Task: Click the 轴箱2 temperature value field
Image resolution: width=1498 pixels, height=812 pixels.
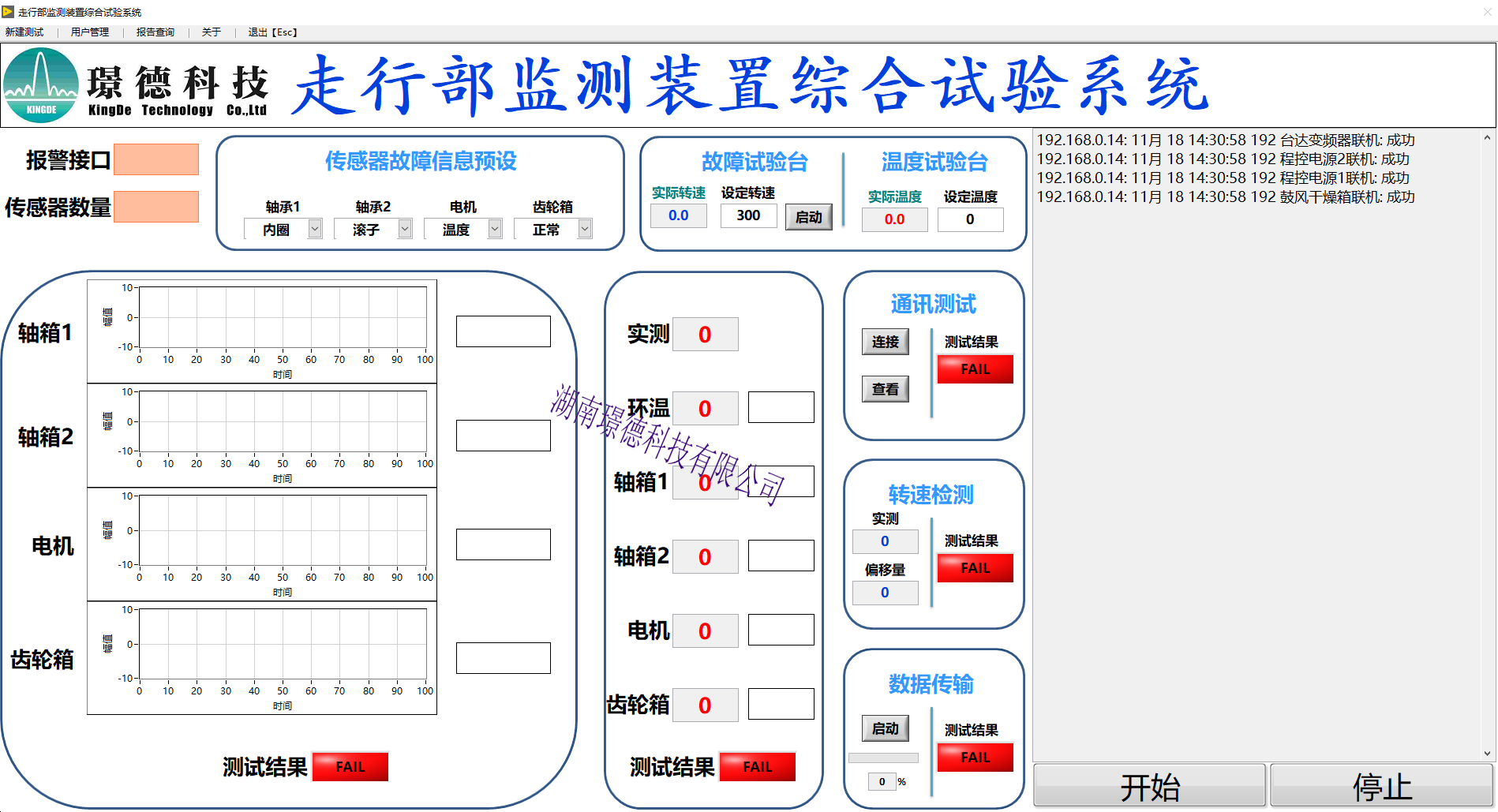Action: (705, 557)
